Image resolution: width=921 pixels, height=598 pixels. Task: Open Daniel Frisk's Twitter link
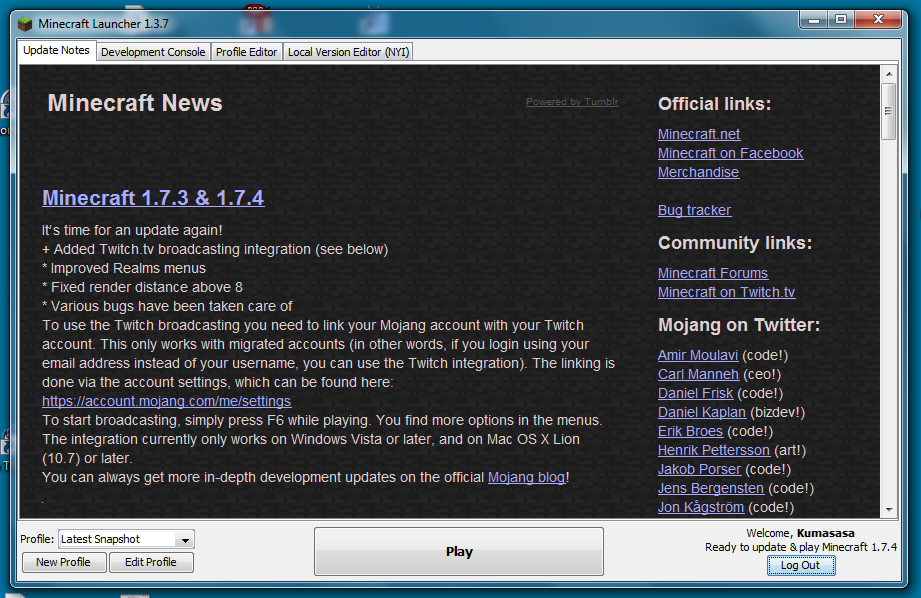[x=695, y=393]
